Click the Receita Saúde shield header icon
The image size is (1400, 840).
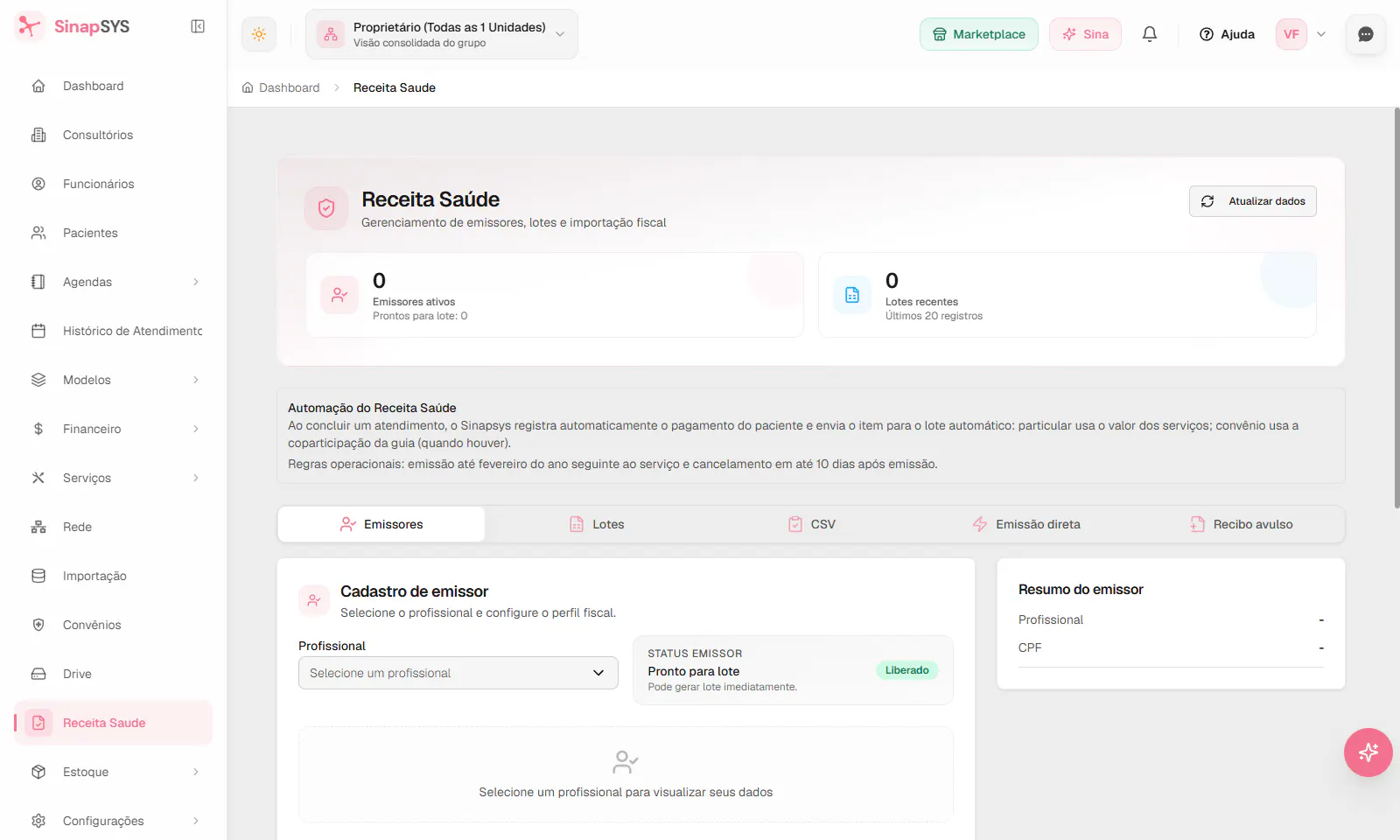tap(326, 208)
